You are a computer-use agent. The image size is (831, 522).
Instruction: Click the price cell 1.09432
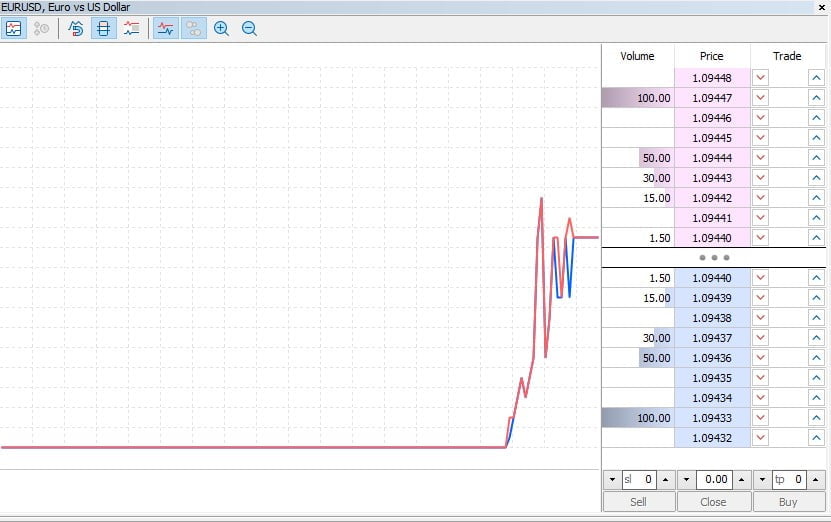pyautogui.click(x=712, y=438)
